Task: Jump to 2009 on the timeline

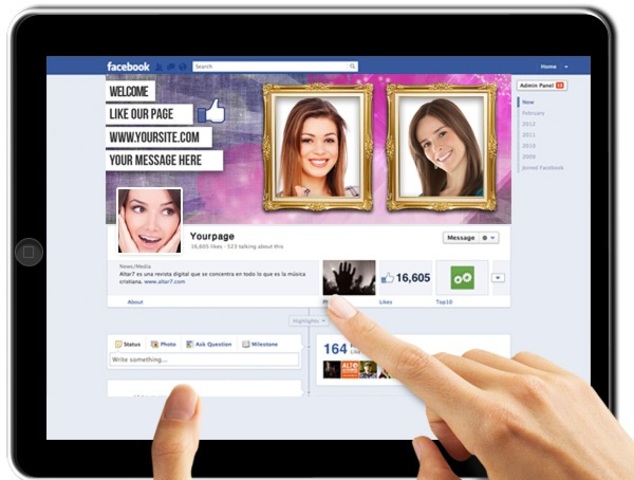Action: click(x=528, y=157)
